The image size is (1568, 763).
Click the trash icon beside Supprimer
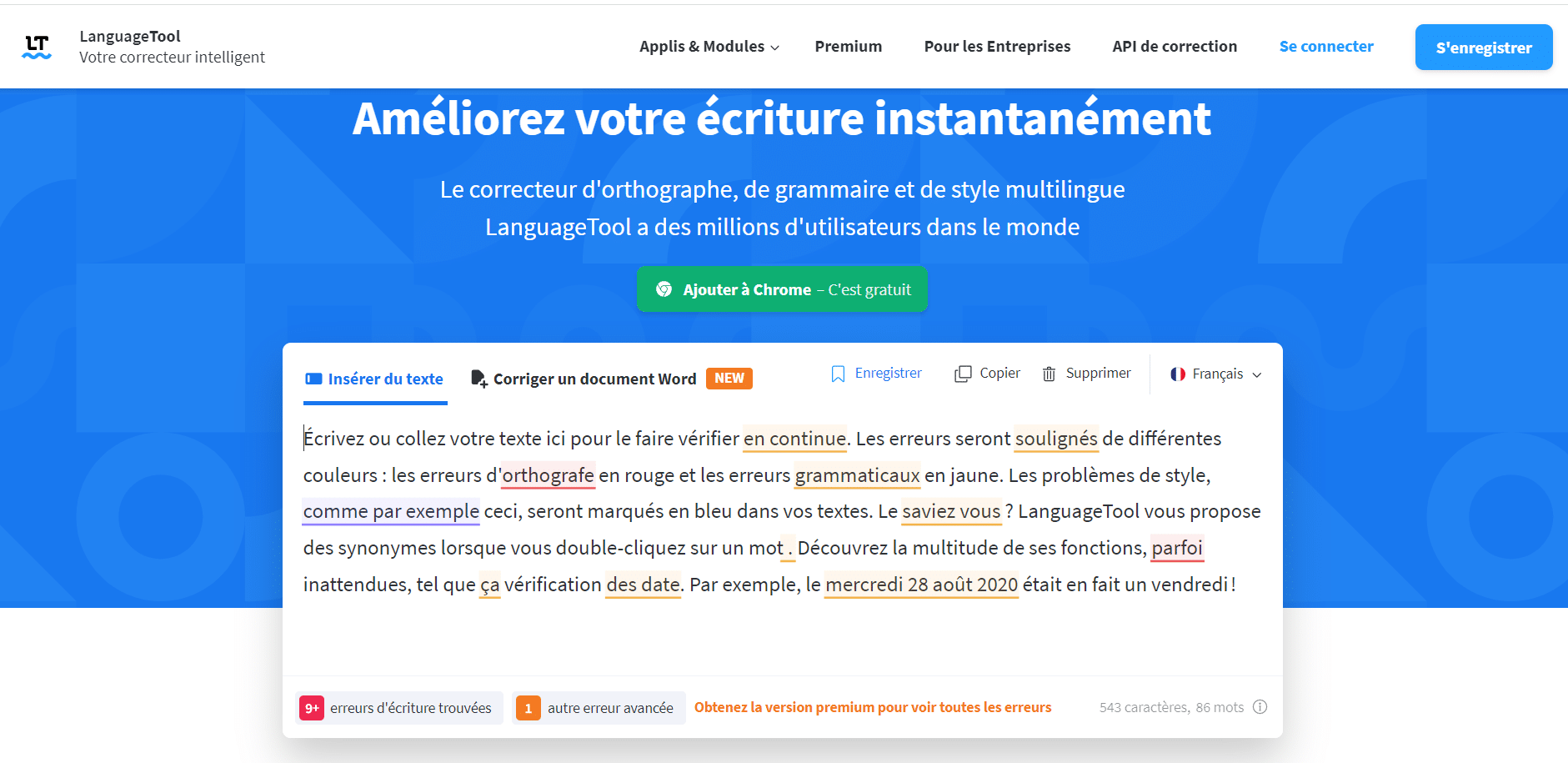(x=1050, y=374)
